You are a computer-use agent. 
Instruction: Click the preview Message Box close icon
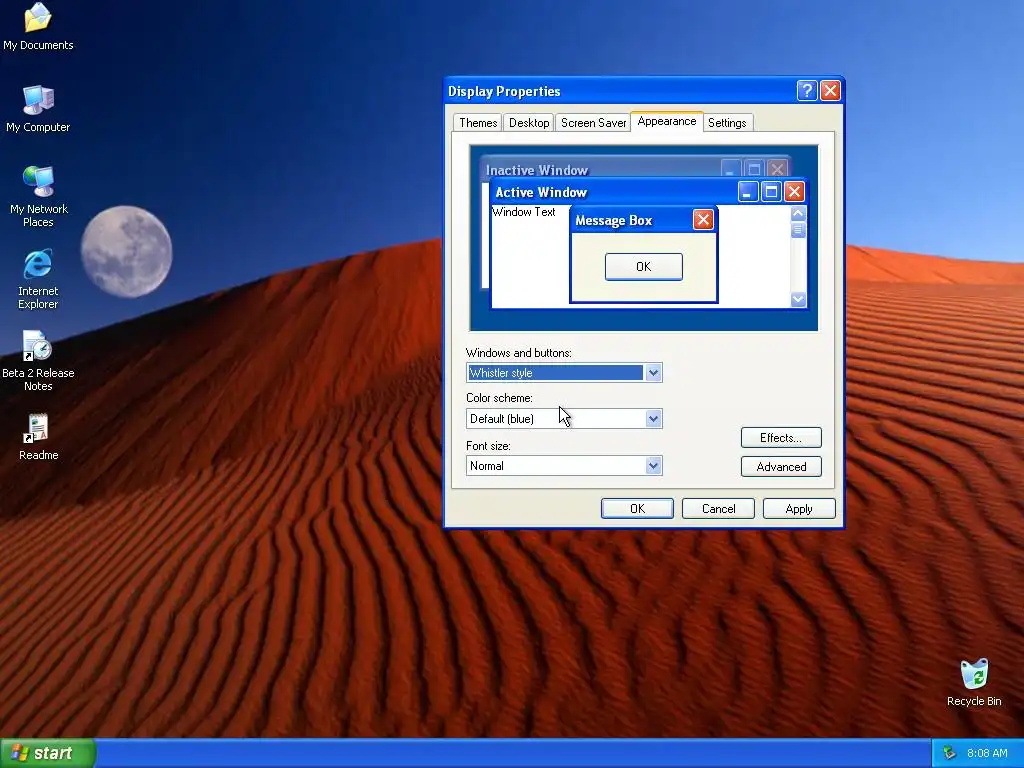coord(703,220)
